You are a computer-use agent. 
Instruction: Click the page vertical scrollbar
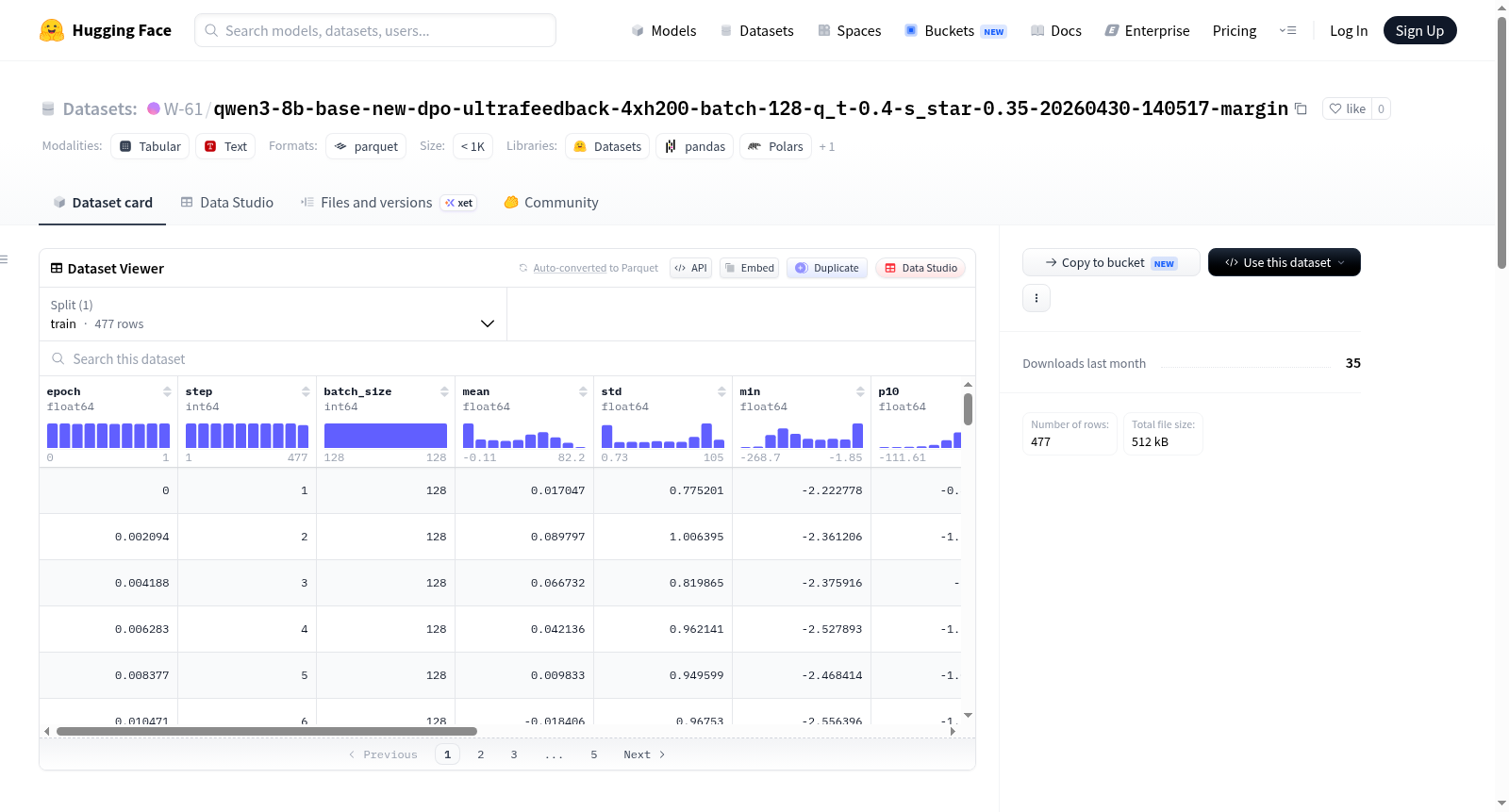point(1501,141)
